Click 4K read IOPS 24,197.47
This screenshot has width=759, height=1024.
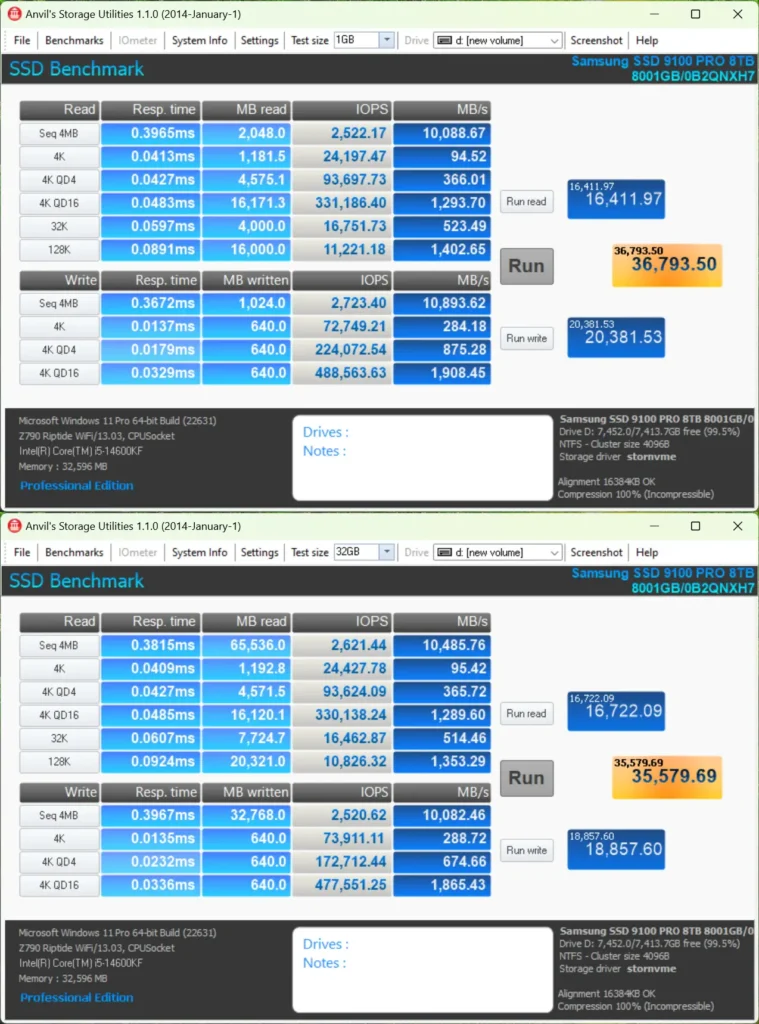[x=342, y=157]
